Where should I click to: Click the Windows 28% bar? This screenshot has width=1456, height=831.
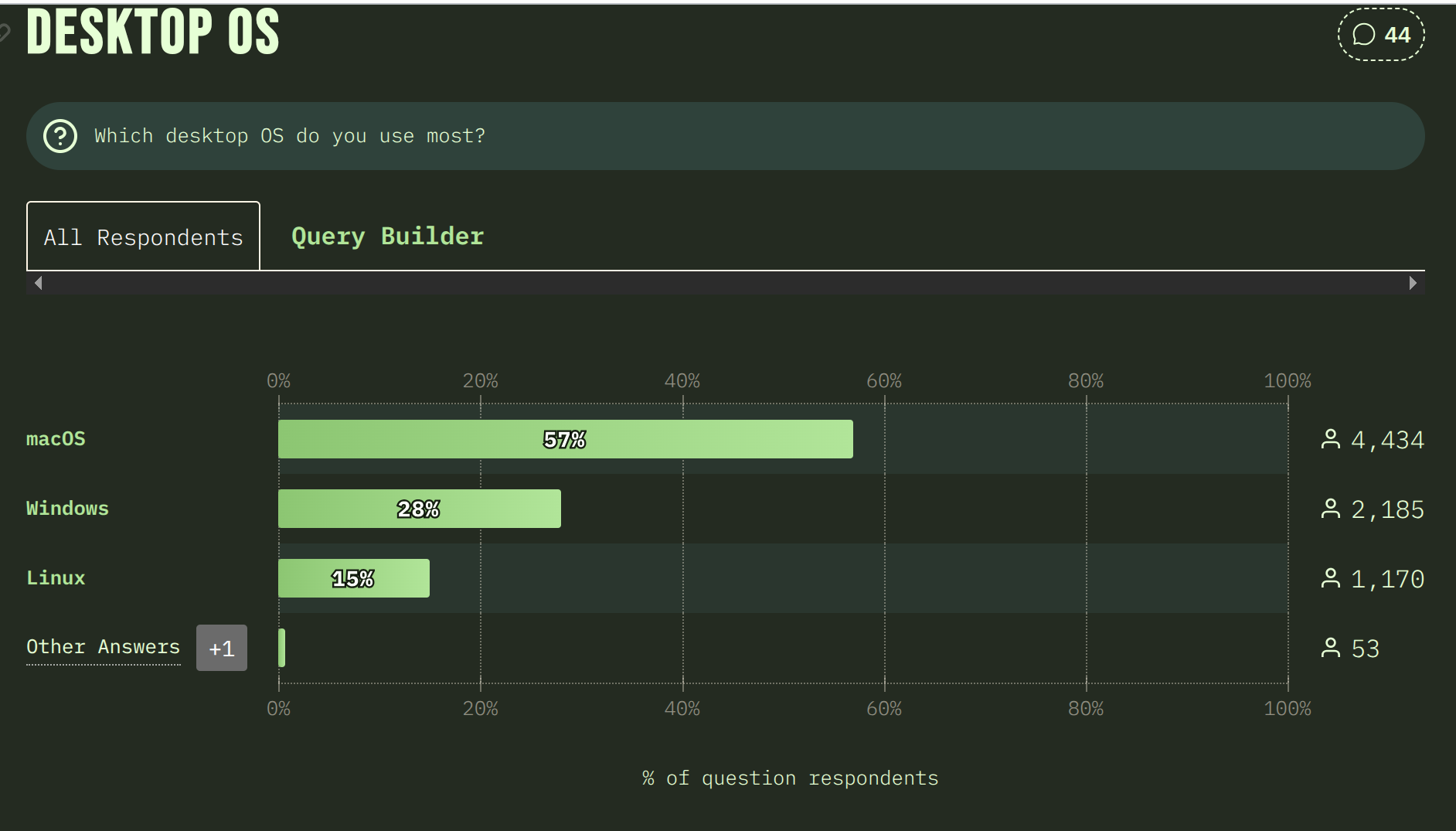pos(420,509)
